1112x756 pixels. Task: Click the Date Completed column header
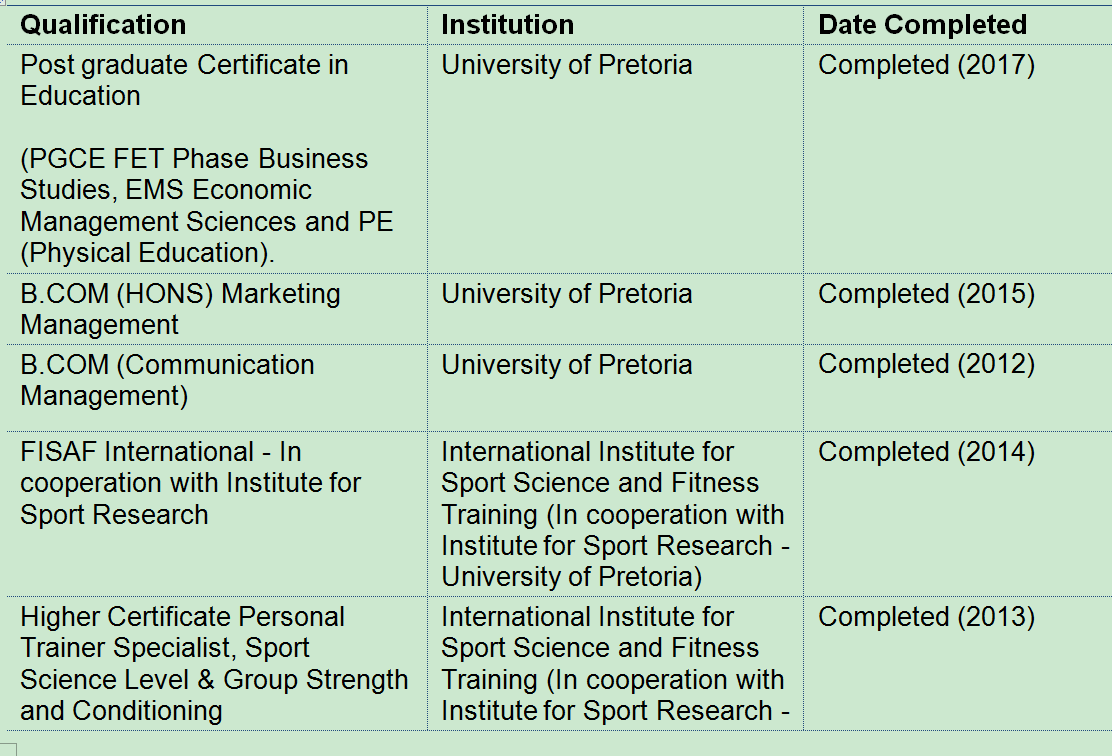922,25
